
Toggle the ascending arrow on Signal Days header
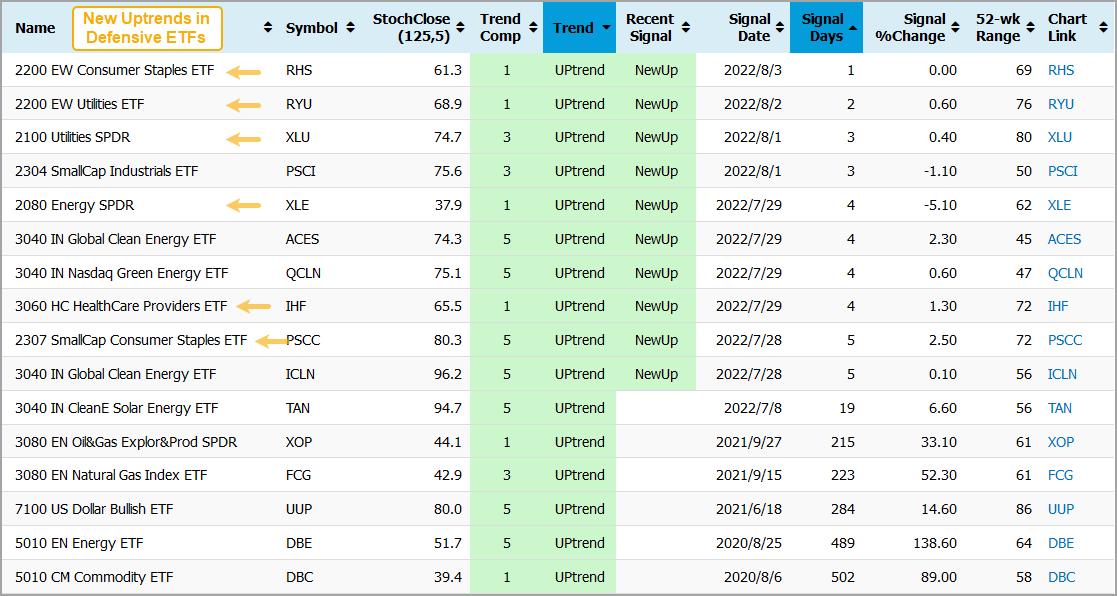(x=852, y=27)
